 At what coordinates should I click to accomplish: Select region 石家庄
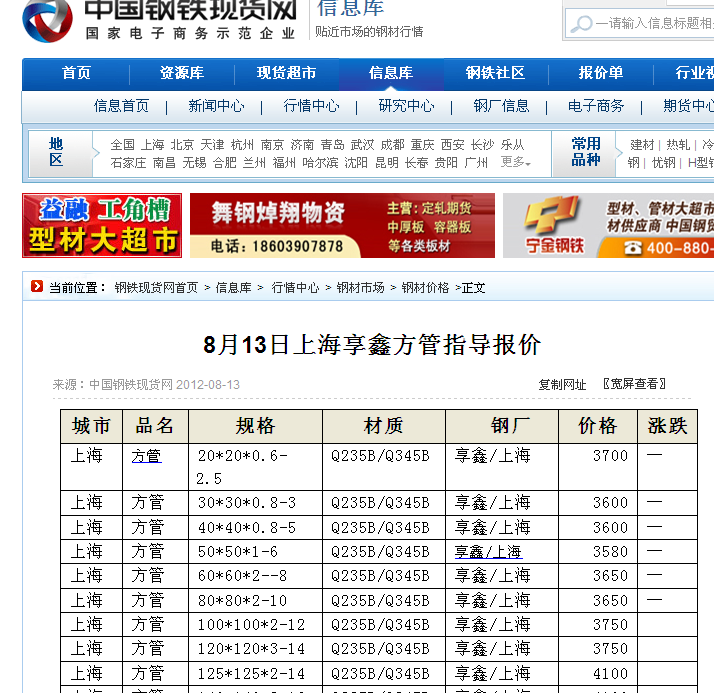pyautogui.click(x=128, y=163)
